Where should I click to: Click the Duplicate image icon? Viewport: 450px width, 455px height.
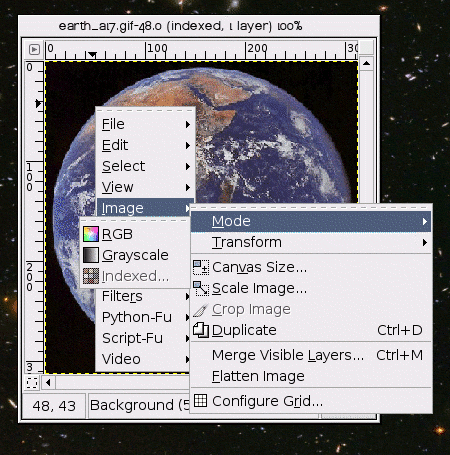201,330
